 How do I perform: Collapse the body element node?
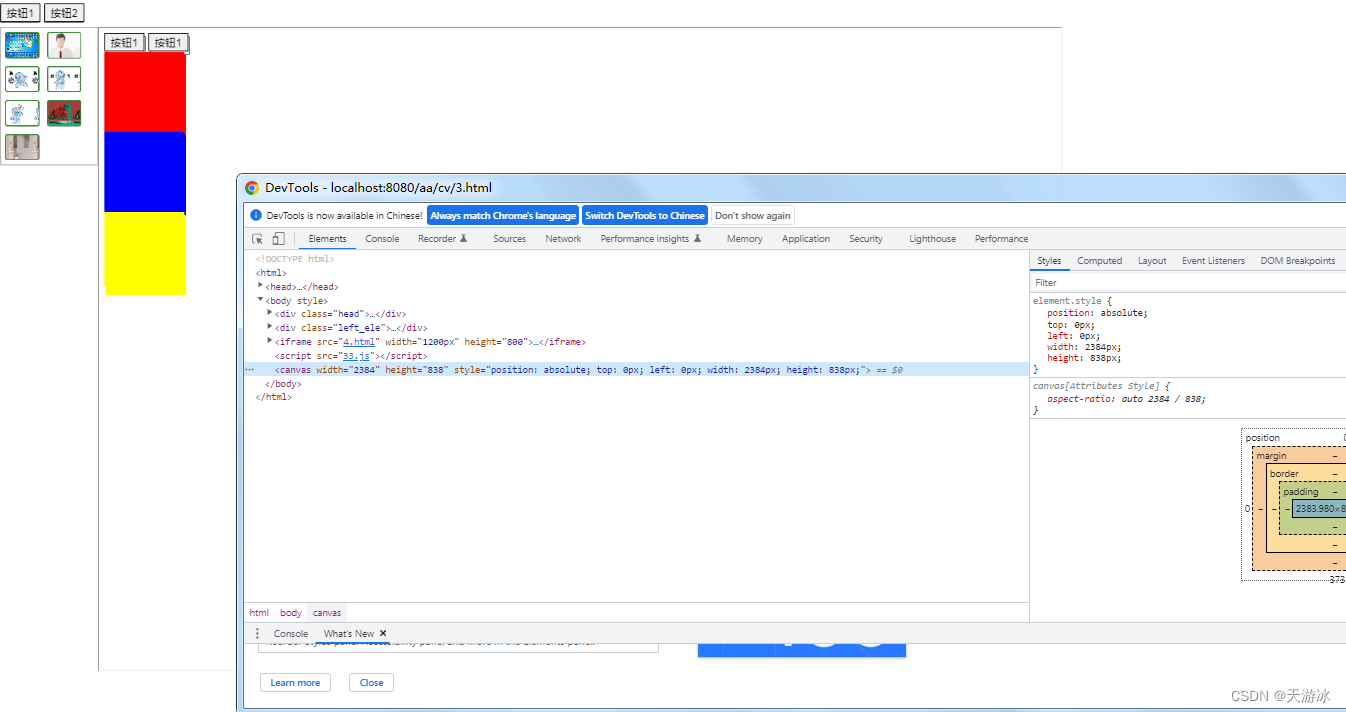(260, 300)
